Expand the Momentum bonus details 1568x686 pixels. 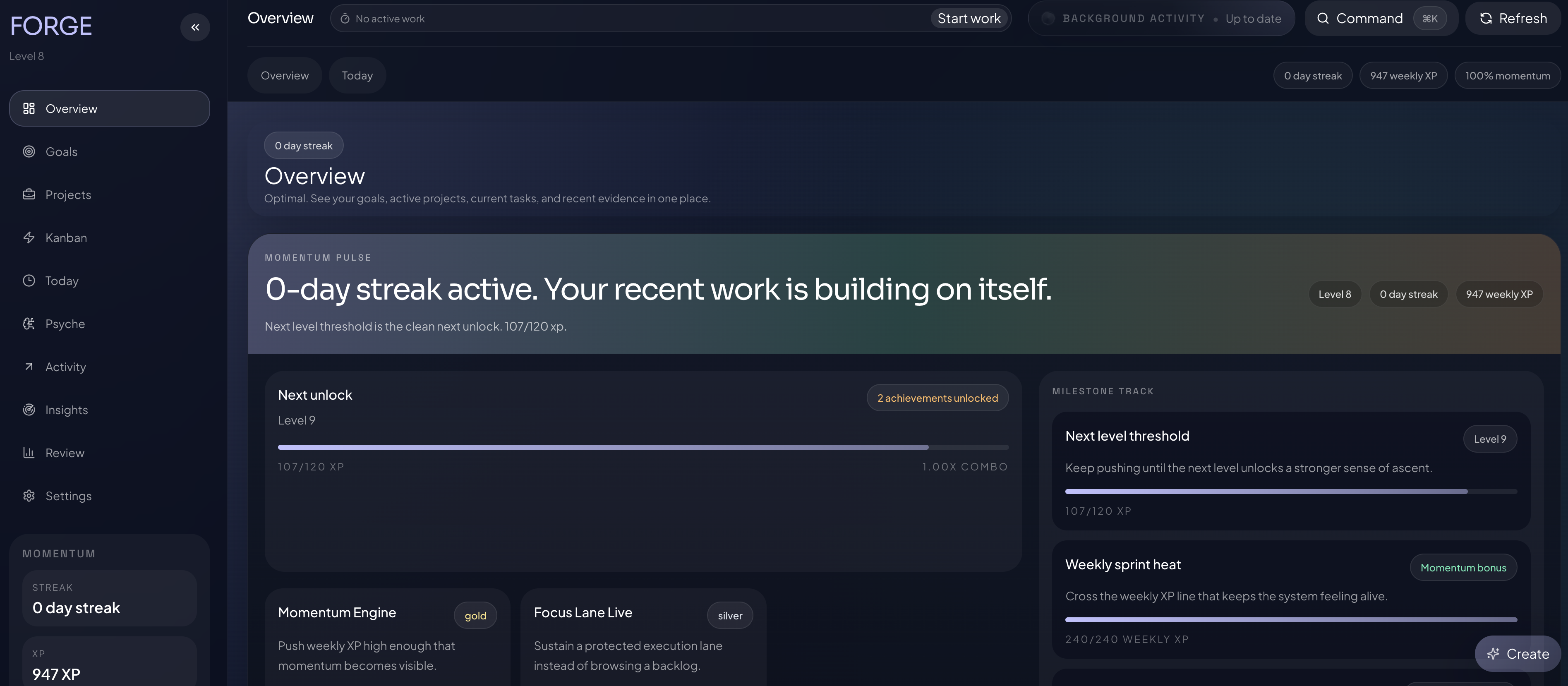click(x=1463, y=567)
